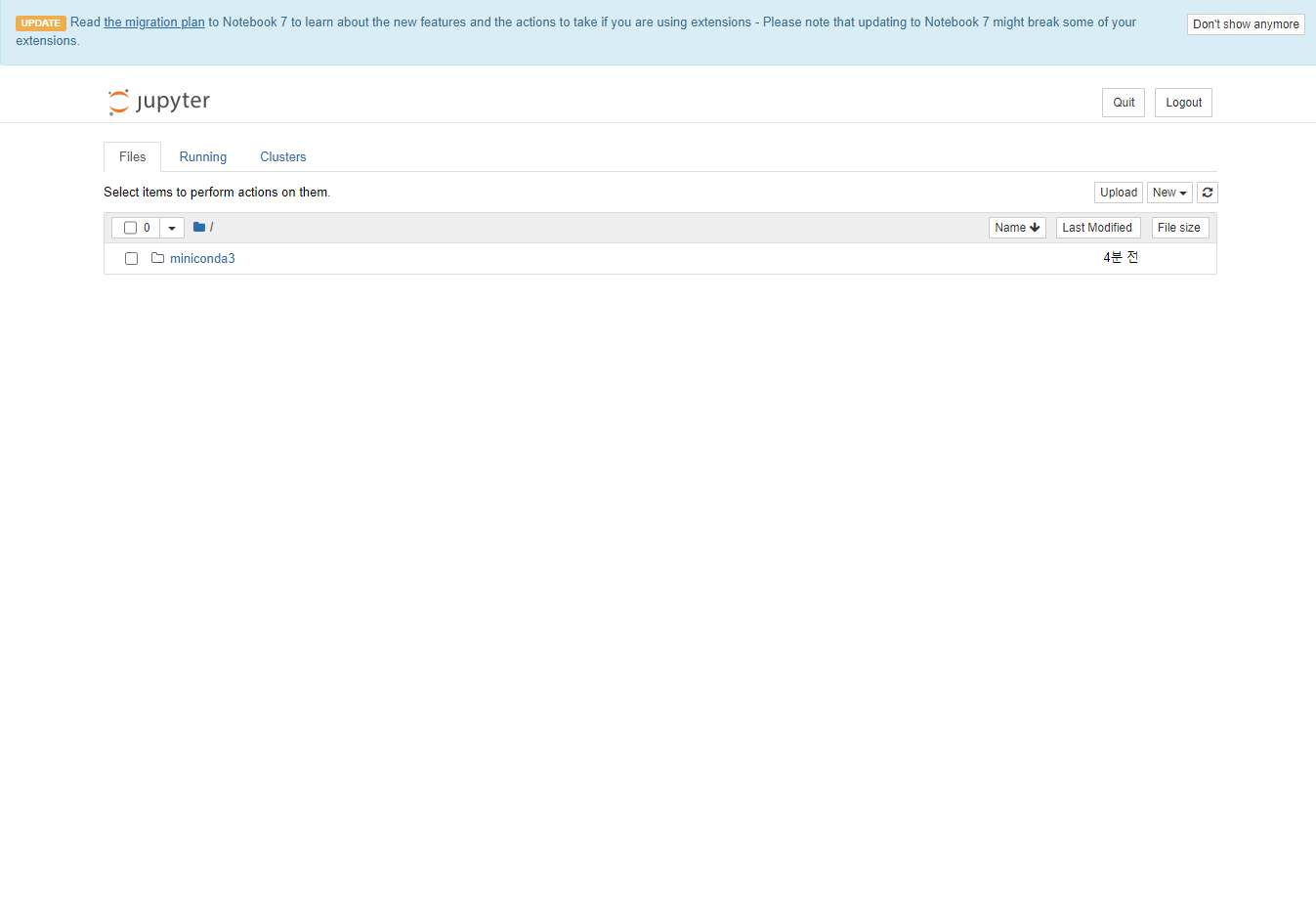Toggle the select-all items checkbox
This screenshot has width=1316, height=908.
click(130, 228)
